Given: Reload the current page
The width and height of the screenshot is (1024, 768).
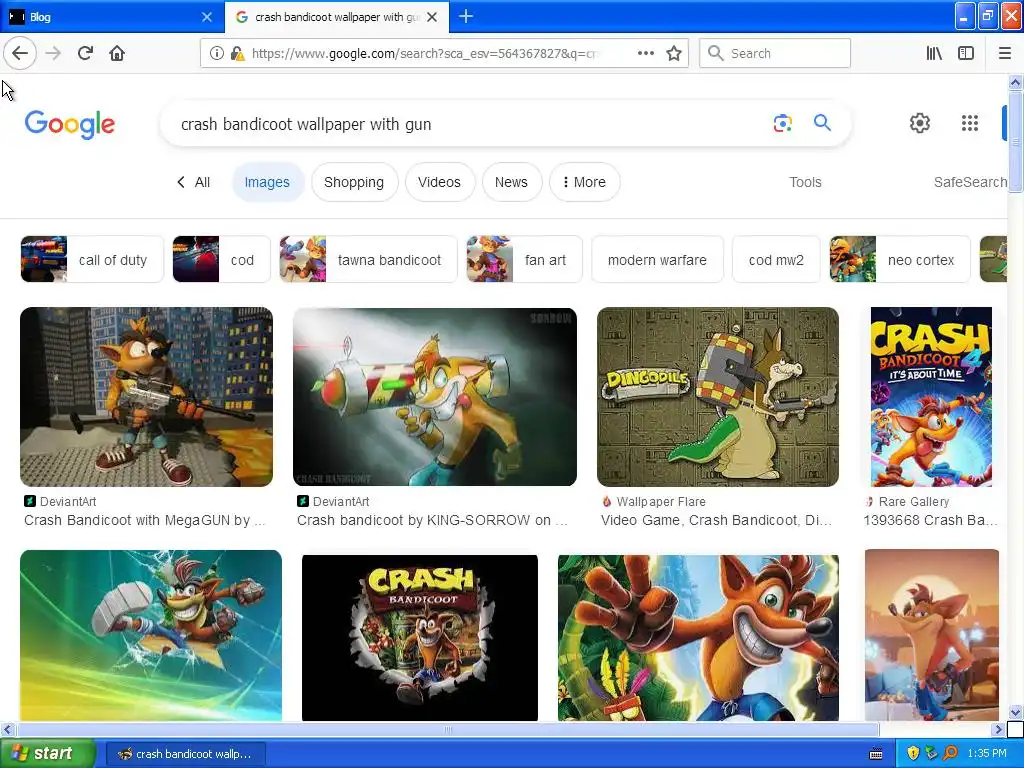Looking at the screenshot, I should (x=85, y=53).
